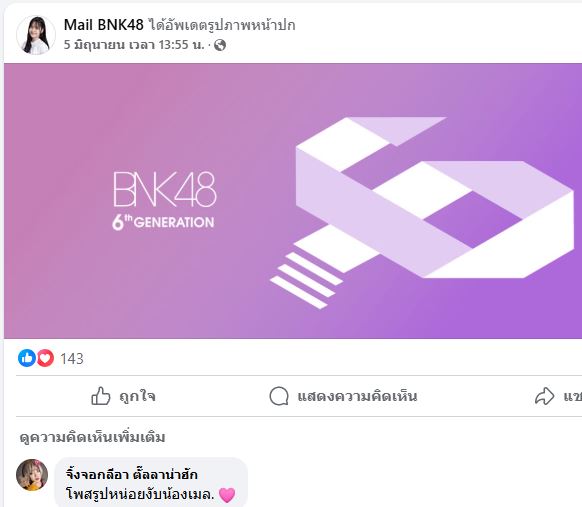This screenshot has height=507, width=582.
Task: Click the thumbs-up icon beside ถูกใจ
Action: coord(101,396)
